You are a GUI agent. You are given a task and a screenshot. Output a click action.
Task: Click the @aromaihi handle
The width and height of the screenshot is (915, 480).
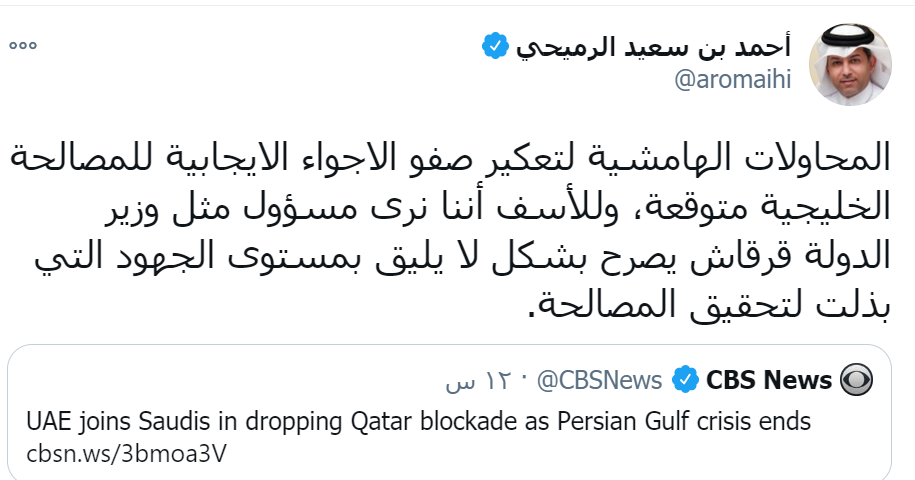tap(733, 81)
